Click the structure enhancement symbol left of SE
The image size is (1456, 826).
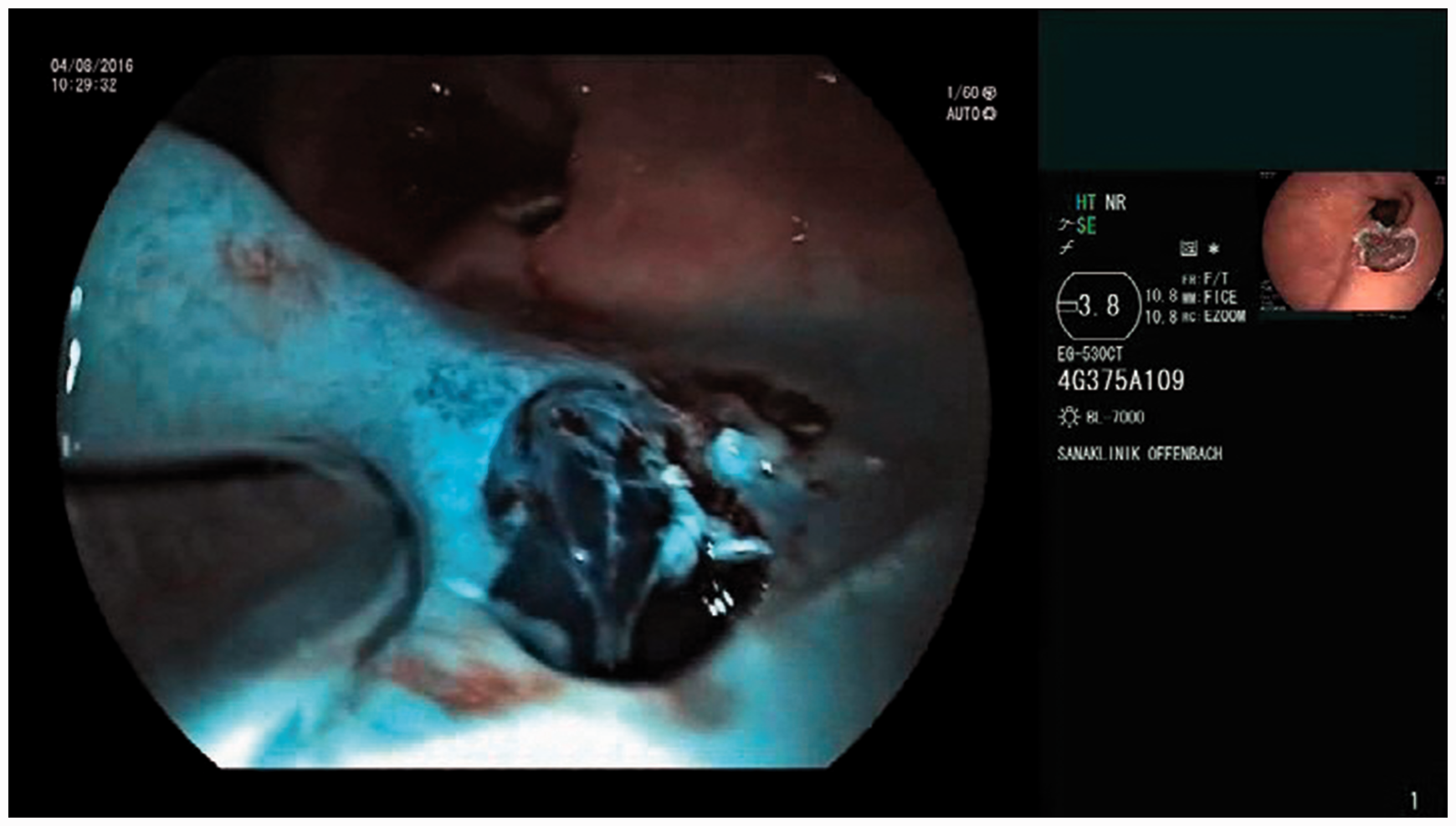pos(1065,224)
